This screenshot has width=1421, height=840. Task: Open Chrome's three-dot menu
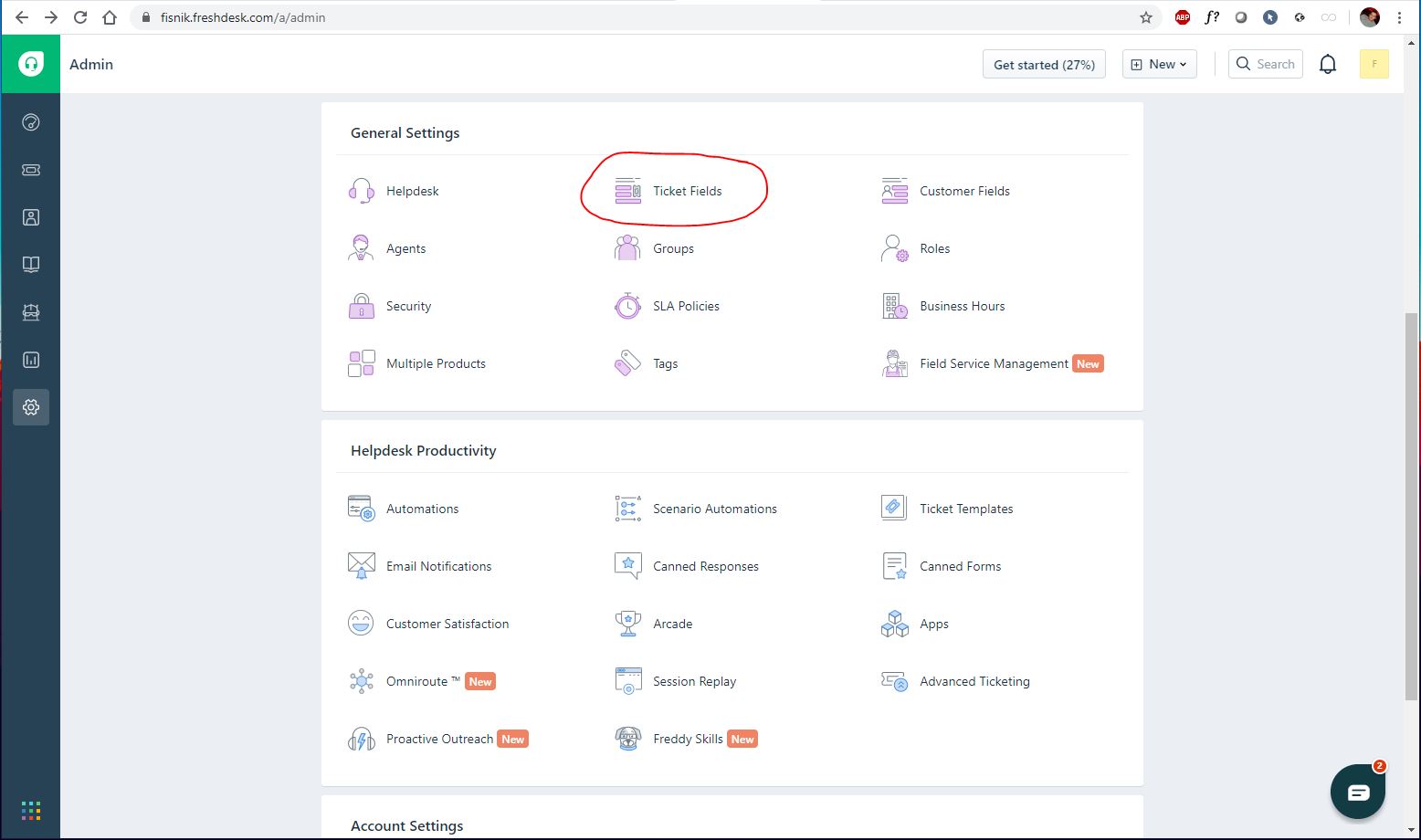tap(1399, 17)
